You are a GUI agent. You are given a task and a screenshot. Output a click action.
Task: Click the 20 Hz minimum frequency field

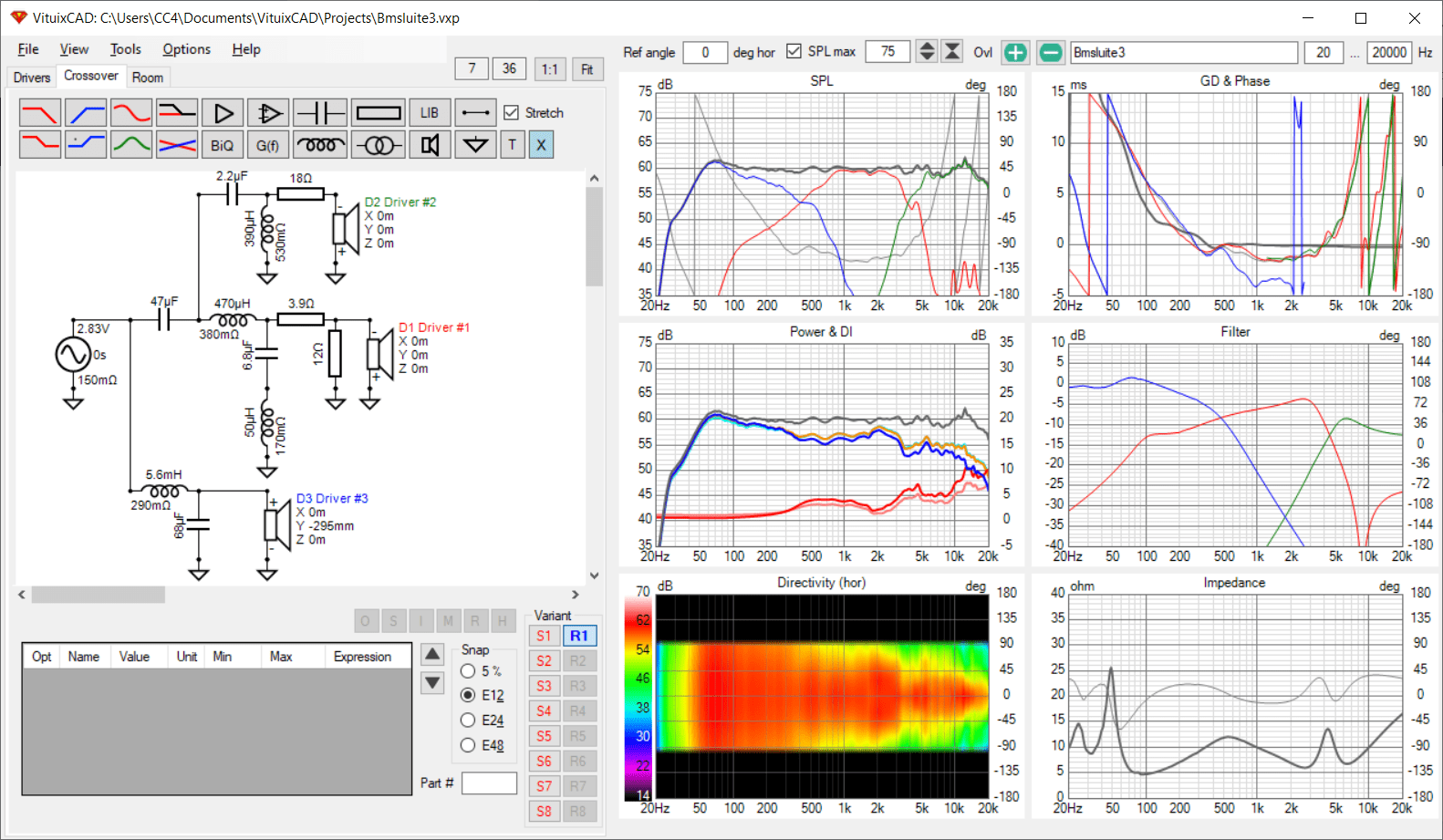1324,52
